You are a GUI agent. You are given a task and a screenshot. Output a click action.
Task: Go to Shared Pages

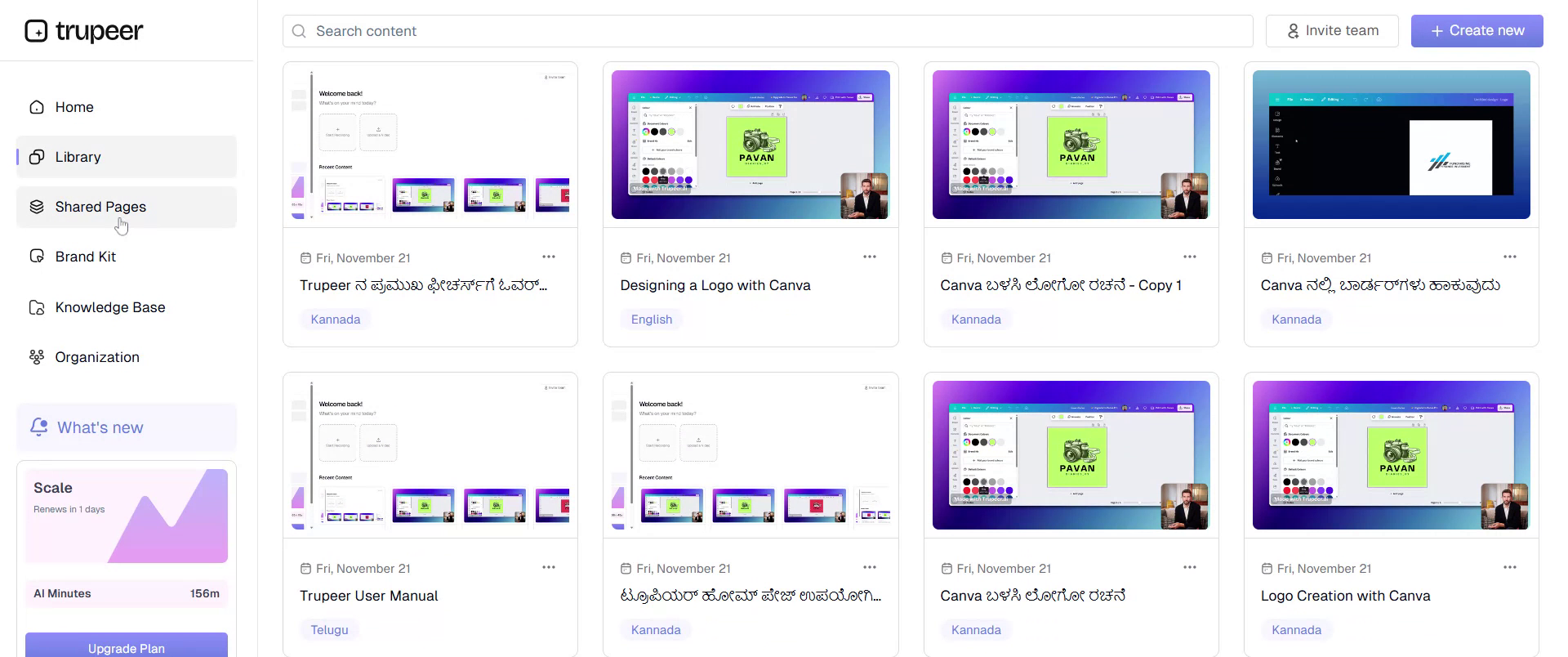[x=127, y=207]
